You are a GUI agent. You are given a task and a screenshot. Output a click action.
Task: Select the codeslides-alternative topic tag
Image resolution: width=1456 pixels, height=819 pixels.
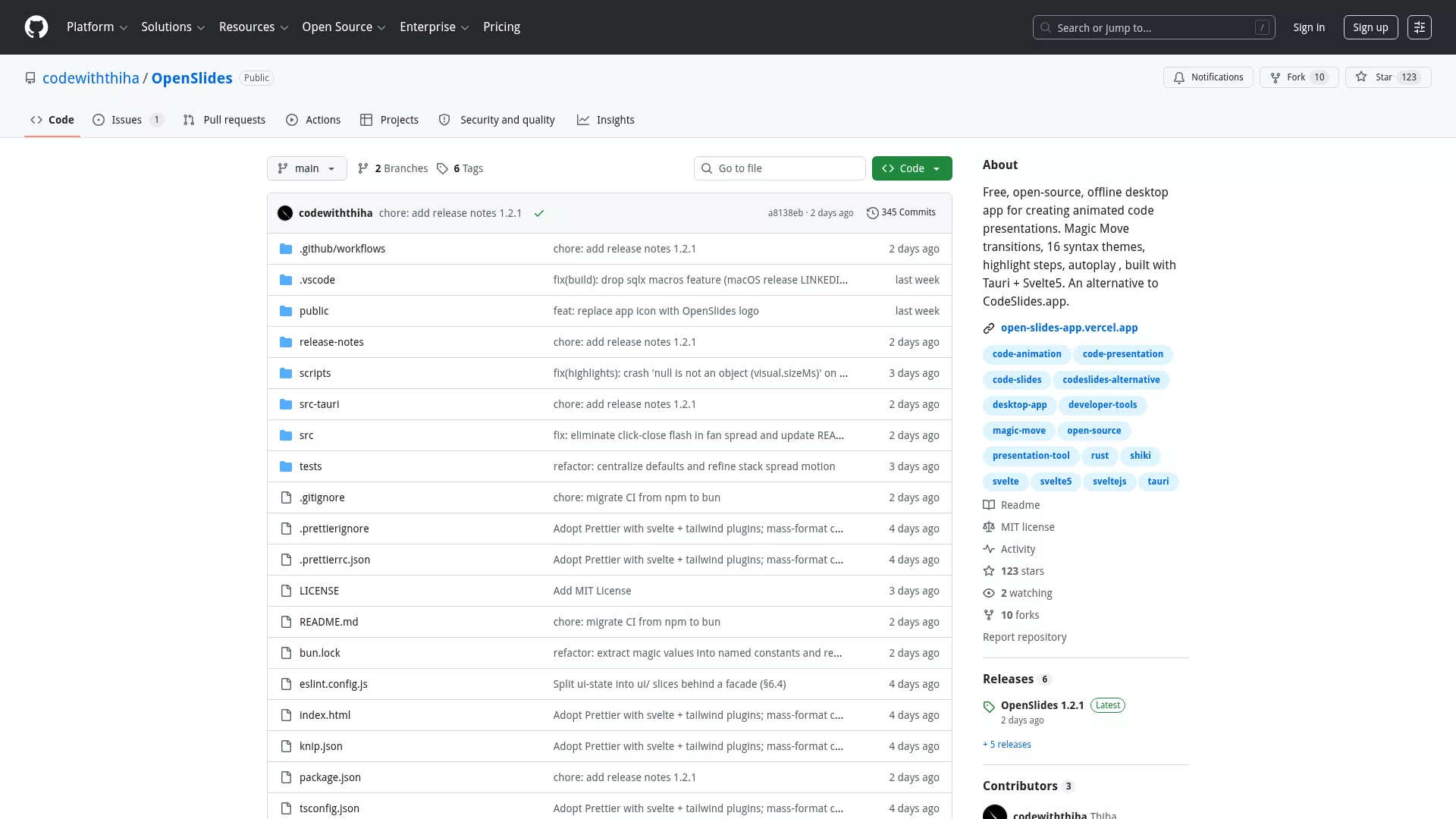point(1111,380)
